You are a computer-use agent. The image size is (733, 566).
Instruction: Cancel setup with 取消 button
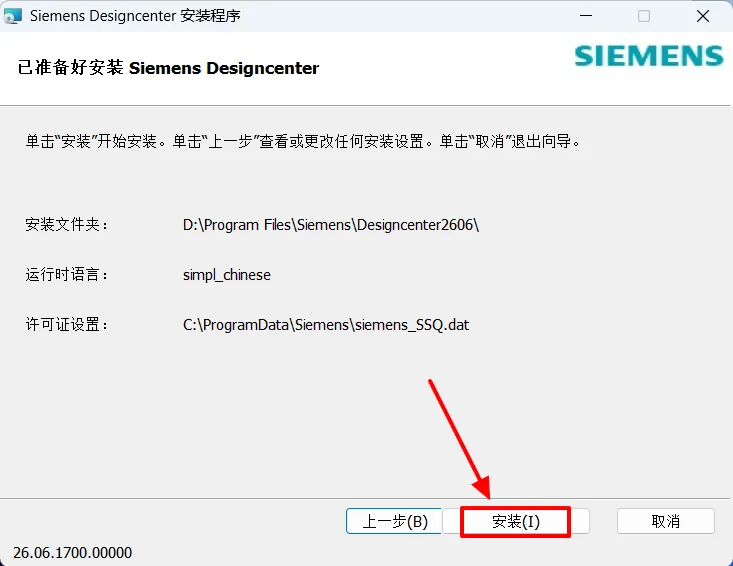[666, 521]
